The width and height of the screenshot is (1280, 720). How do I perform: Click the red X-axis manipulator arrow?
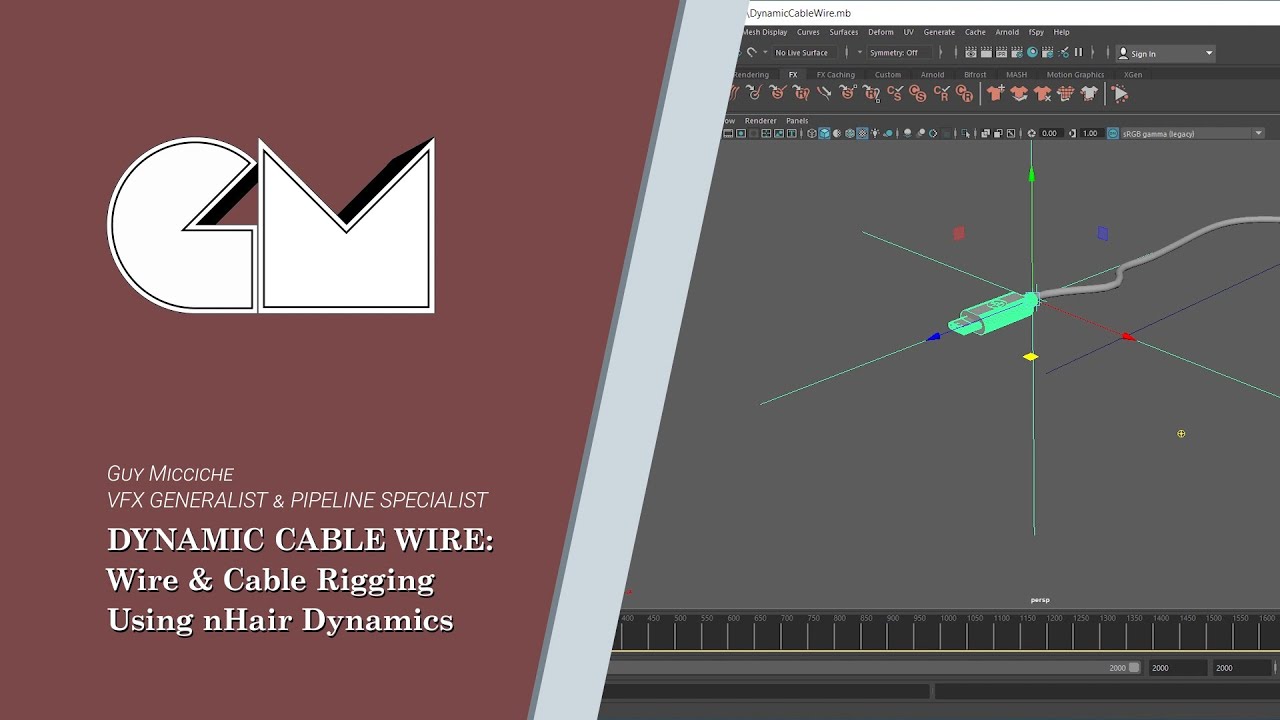pos(1128,337)
